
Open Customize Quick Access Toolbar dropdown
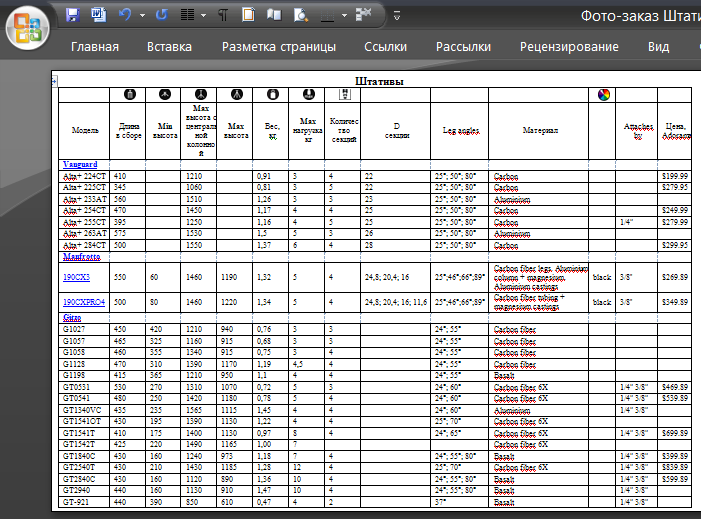(x=397, y=16)
